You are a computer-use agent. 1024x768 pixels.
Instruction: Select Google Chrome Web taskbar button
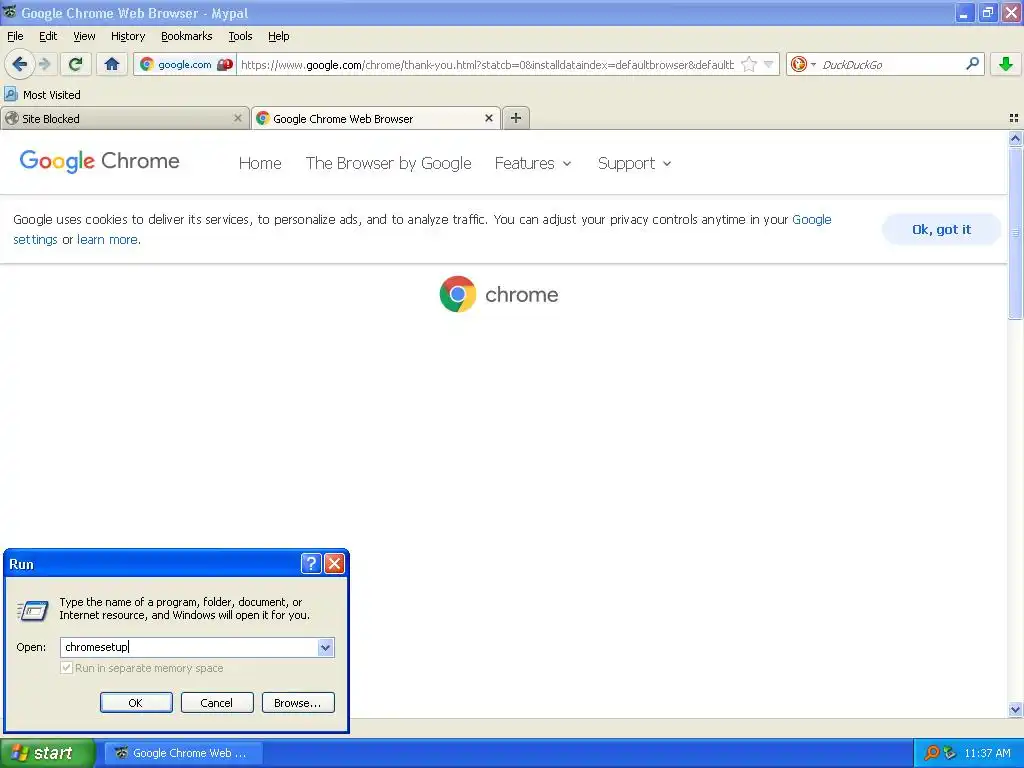click(x=184, y=753)
